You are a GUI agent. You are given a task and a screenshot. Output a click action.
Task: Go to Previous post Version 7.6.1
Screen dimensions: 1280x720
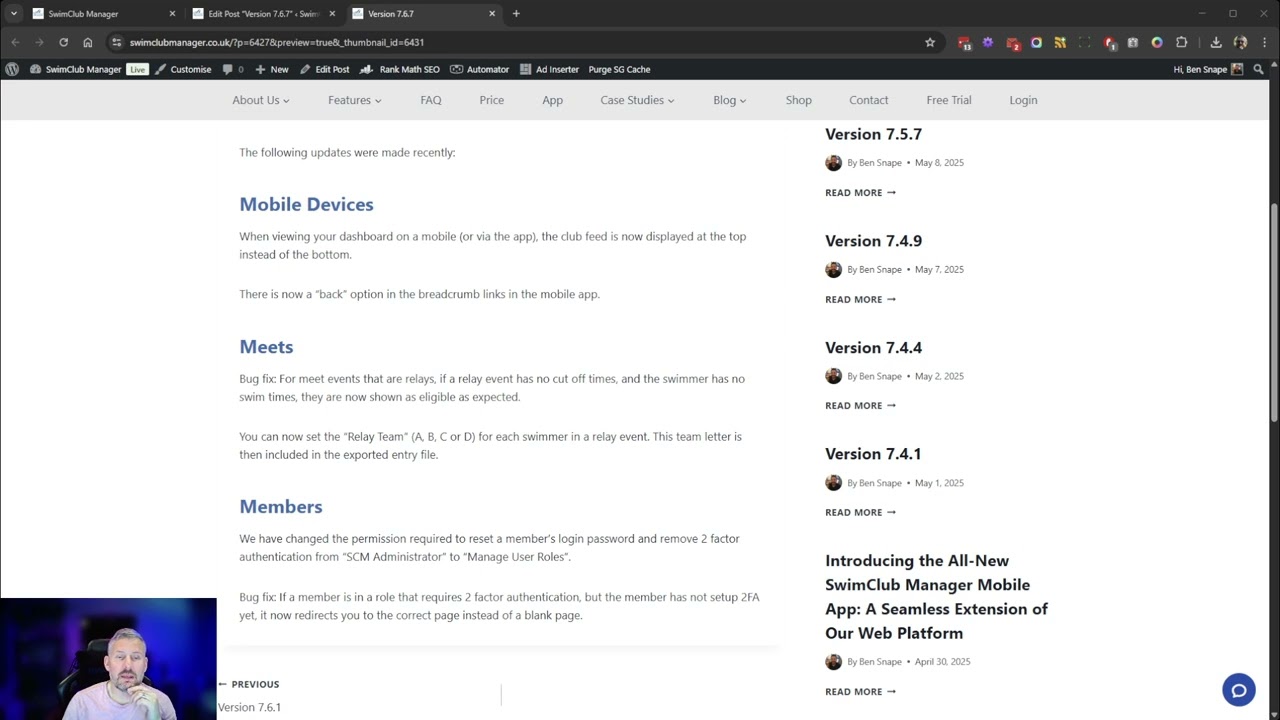tap(249, 696)
